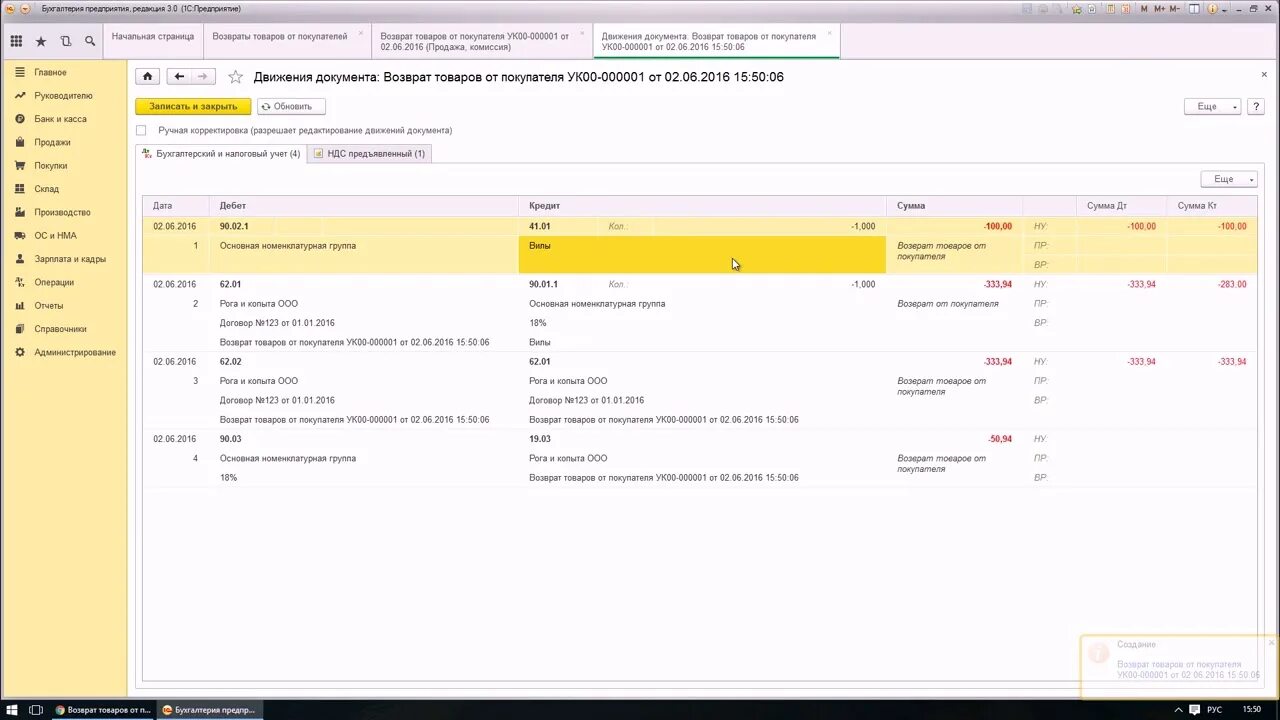Open the calculator icon in title bar

[1111, 9]
